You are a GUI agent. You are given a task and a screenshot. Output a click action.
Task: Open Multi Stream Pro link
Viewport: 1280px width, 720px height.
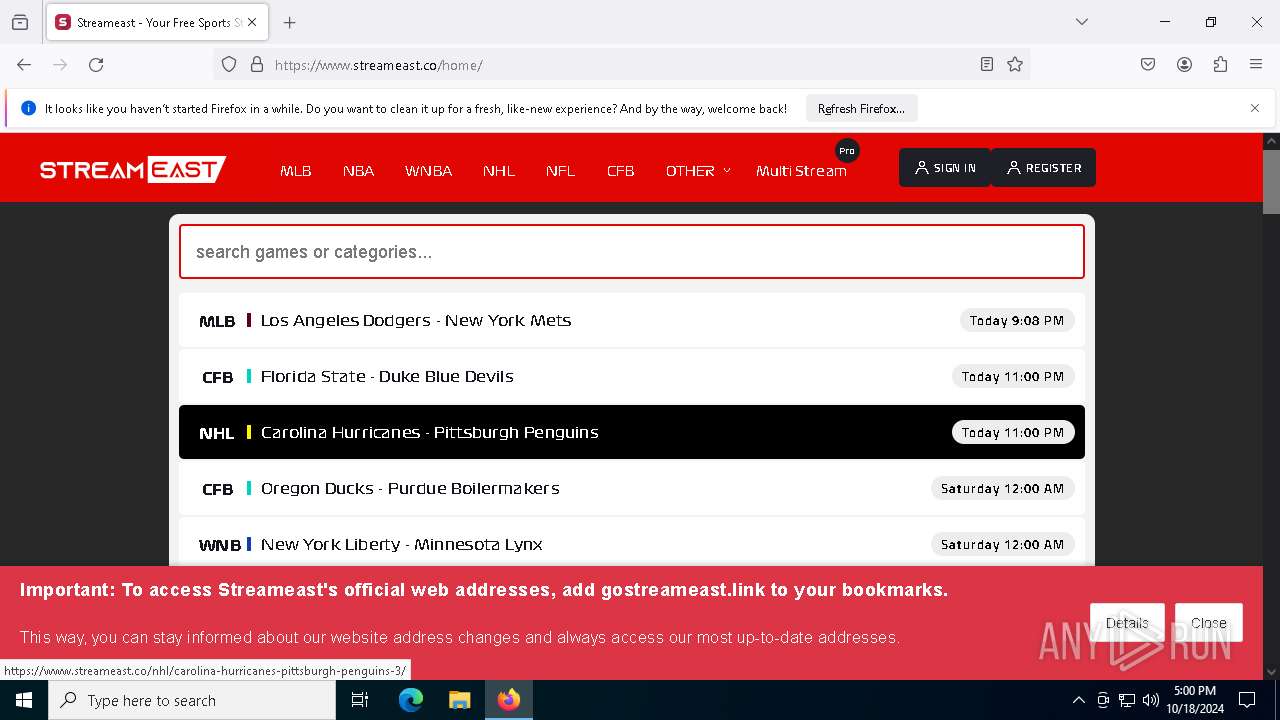coord(801,171)
